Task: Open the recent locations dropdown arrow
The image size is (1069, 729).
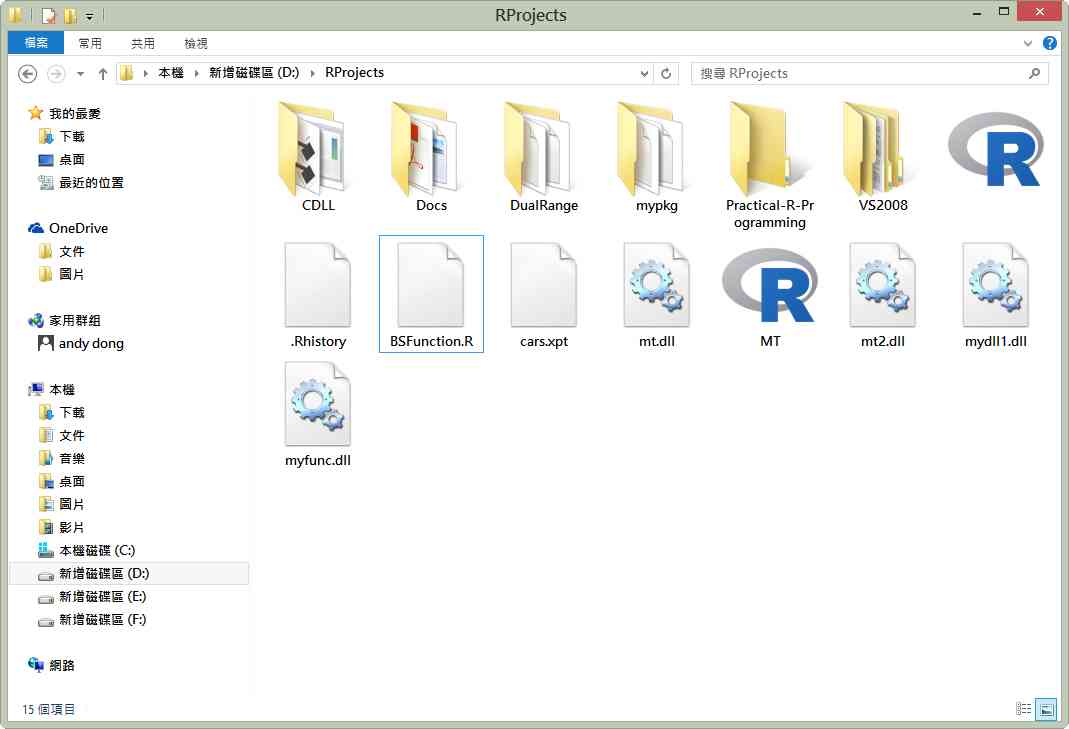Action: pos(80,73)
